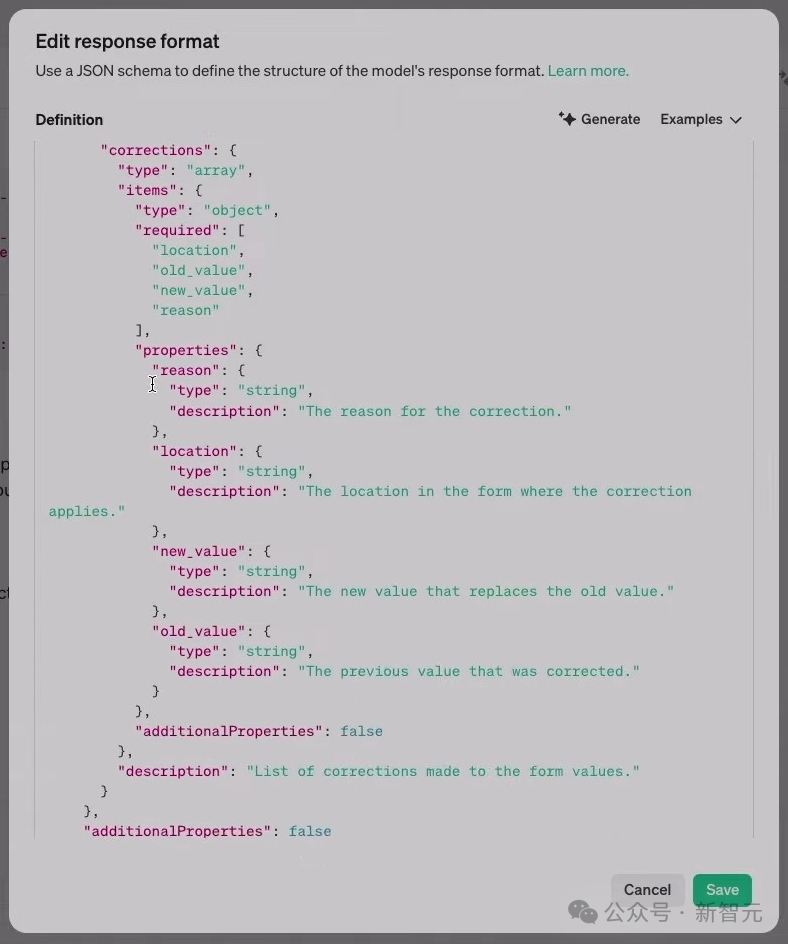Open the Learn more link
The height and width of the screenshot is (944, 788).
(588, 71)
